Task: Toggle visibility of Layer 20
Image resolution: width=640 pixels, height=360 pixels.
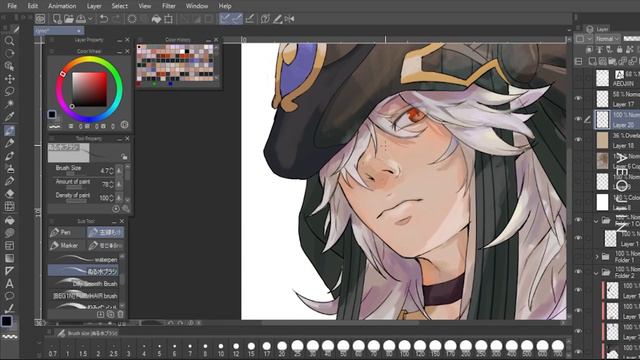Action: point(578,119)
